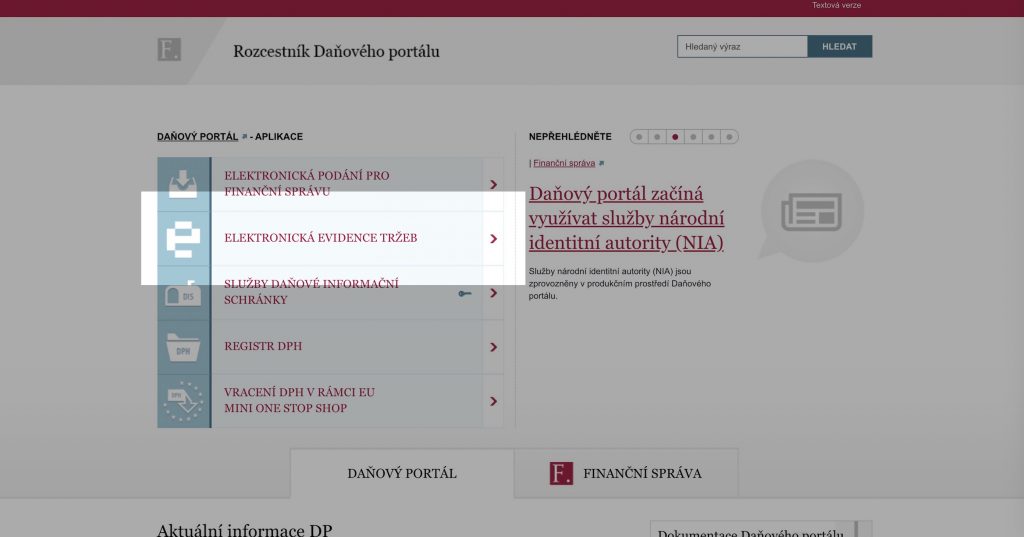Click the Registr DPH folder icon
Viewport: 1024px width, 537px height.
[x=183, y=347]
